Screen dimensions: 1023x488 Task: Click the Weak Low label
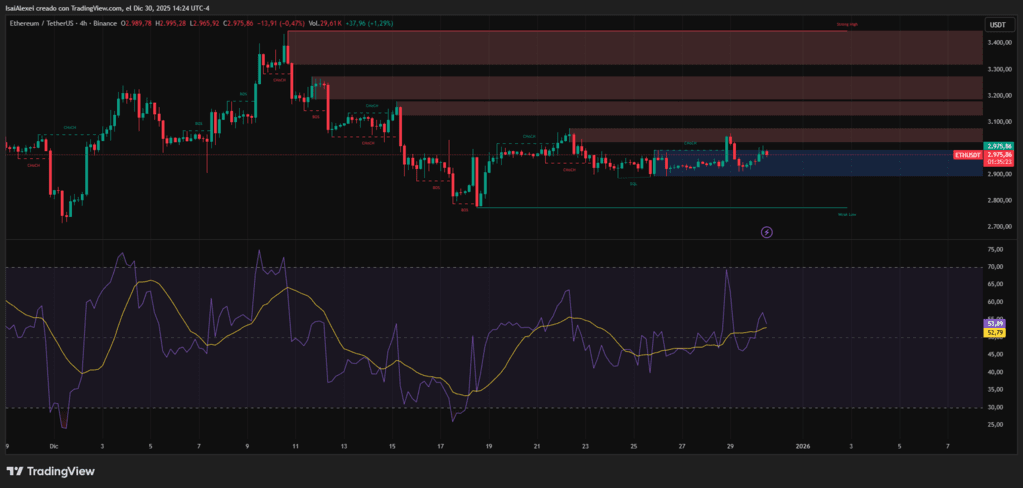point(847,214)
